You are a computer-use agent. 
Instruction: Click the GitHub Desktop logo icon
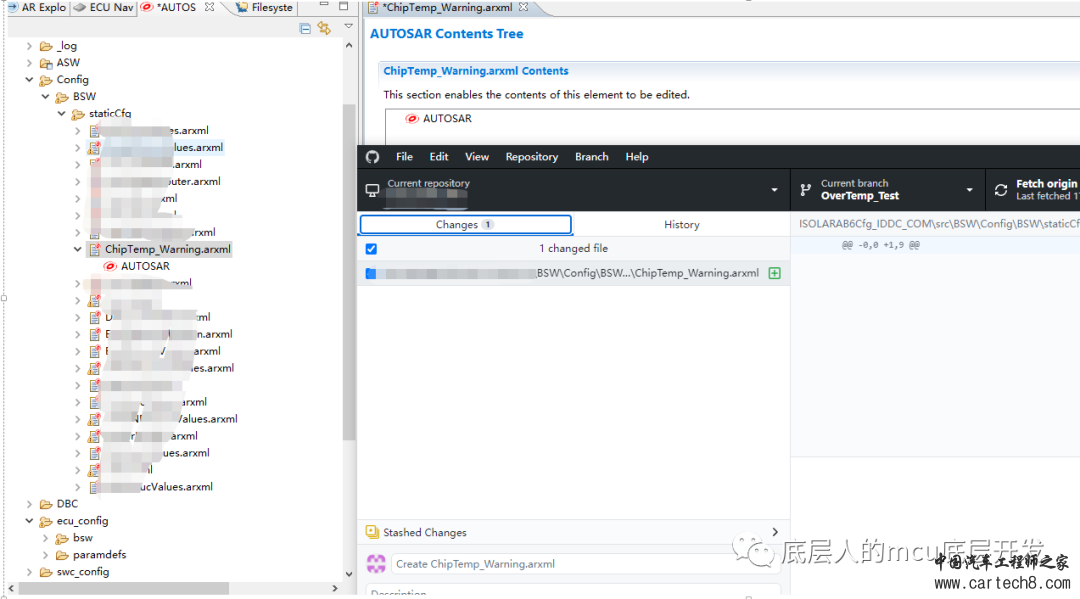point(373,157)
